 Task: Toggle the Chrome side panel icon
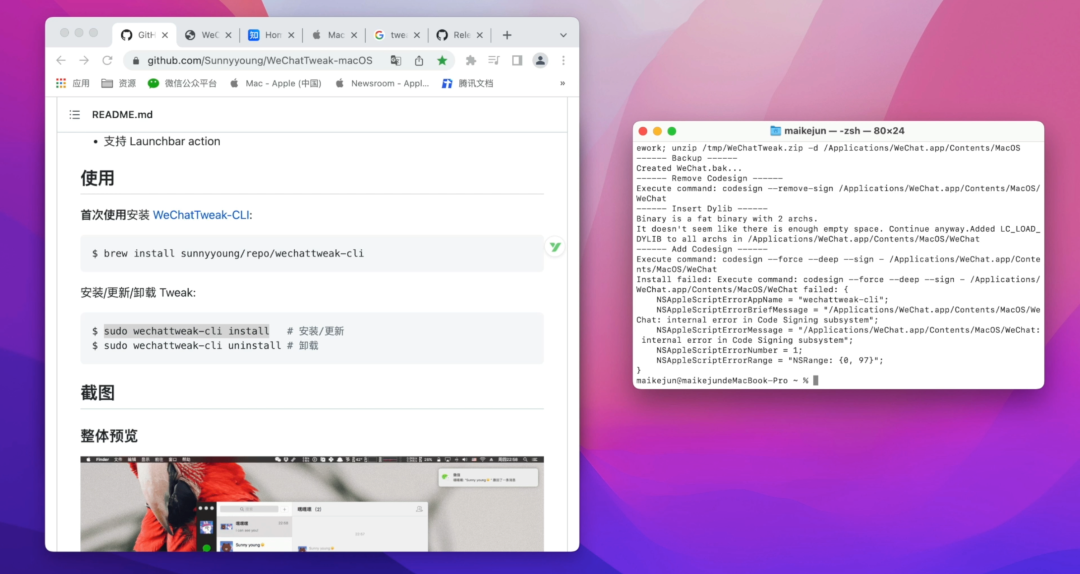coord(517,61)
